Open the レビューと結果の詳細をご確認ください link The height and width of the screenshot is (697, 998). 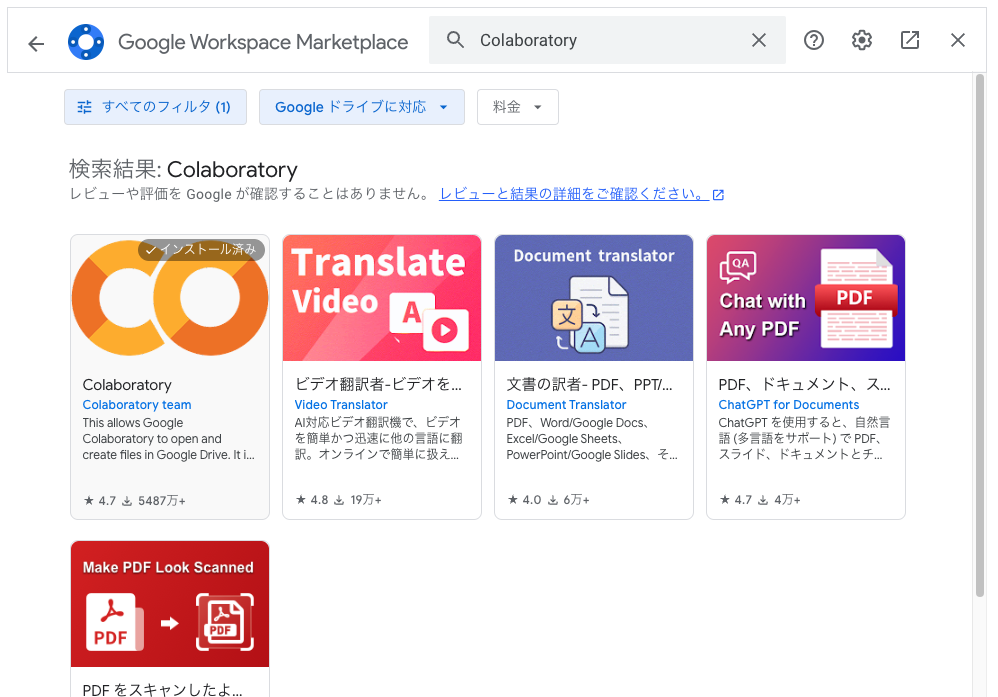pos(582,194)
